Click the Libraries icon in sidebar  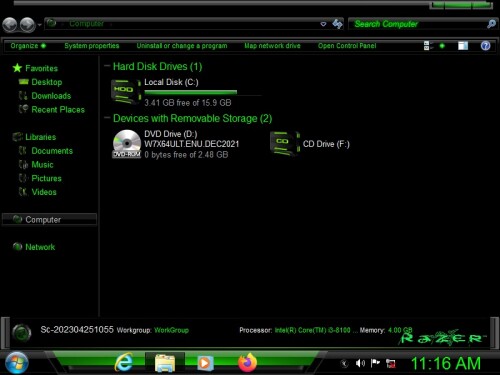point(17,137)
